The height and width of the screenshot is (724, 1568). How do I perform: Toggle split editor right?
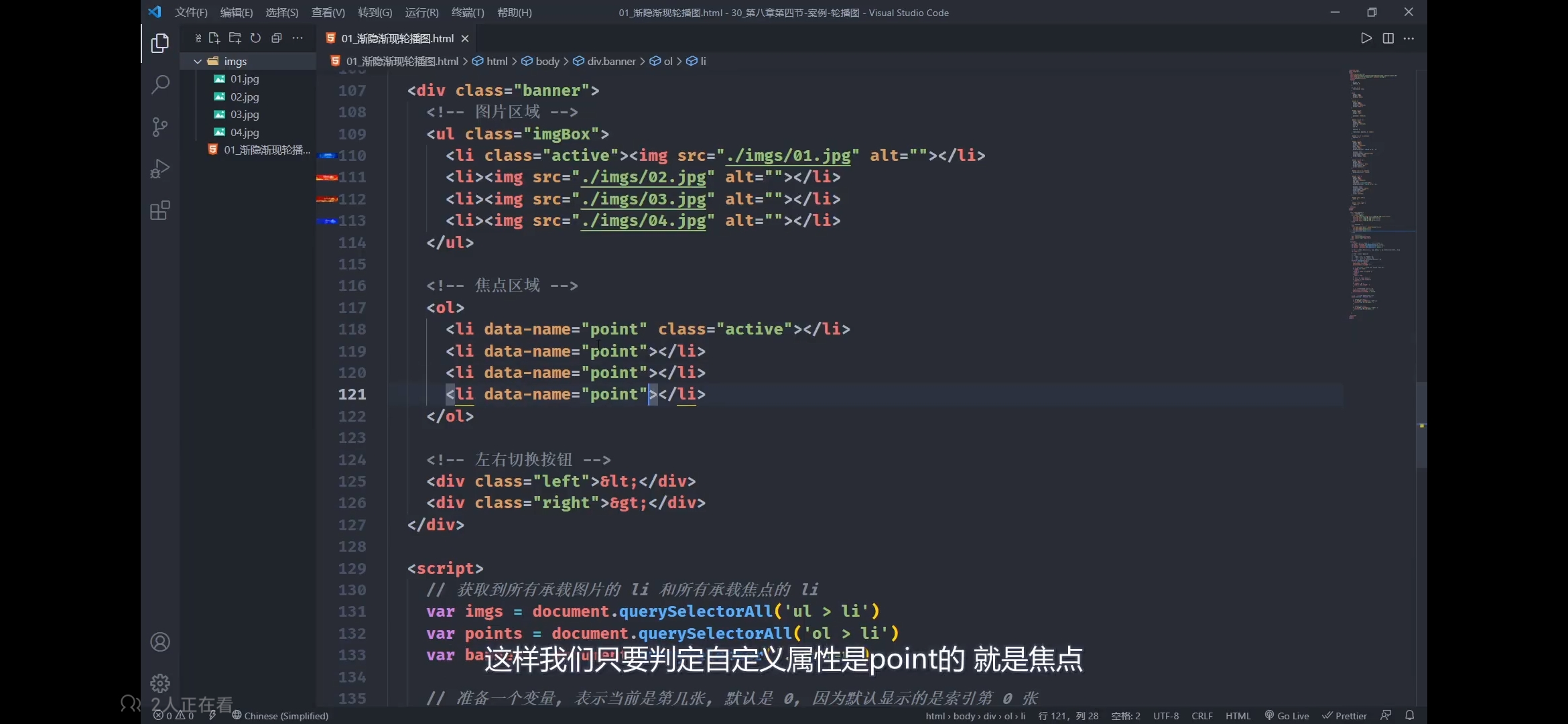pos(1388,38)
